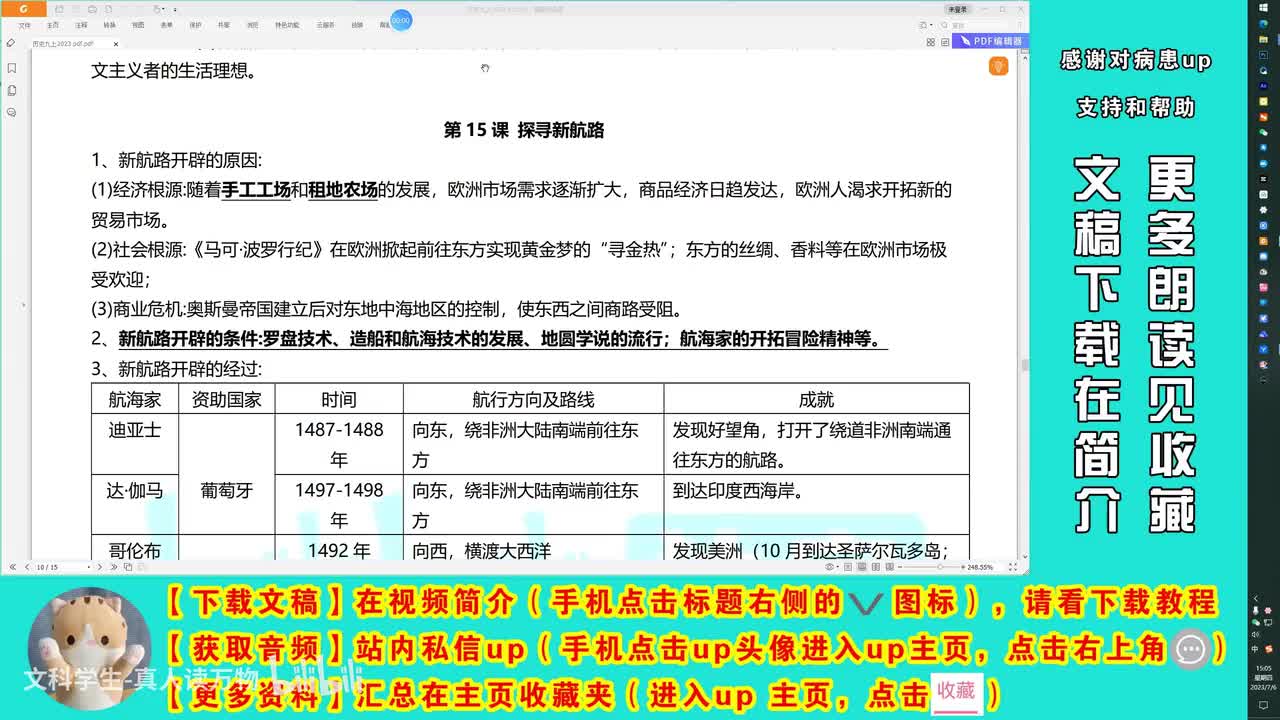Click the 未登录 login button
The width and height of the screenshot is (1280, 720).
click(x=957, y=10)
